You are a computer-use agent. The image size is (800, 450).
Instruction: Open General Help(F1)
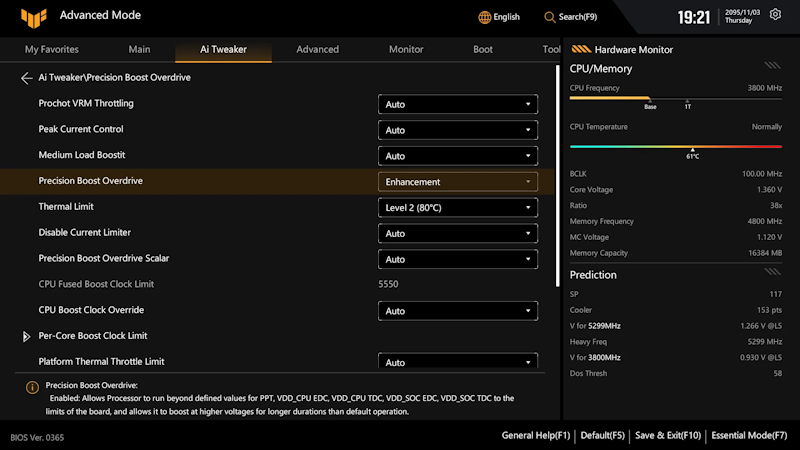536,435
